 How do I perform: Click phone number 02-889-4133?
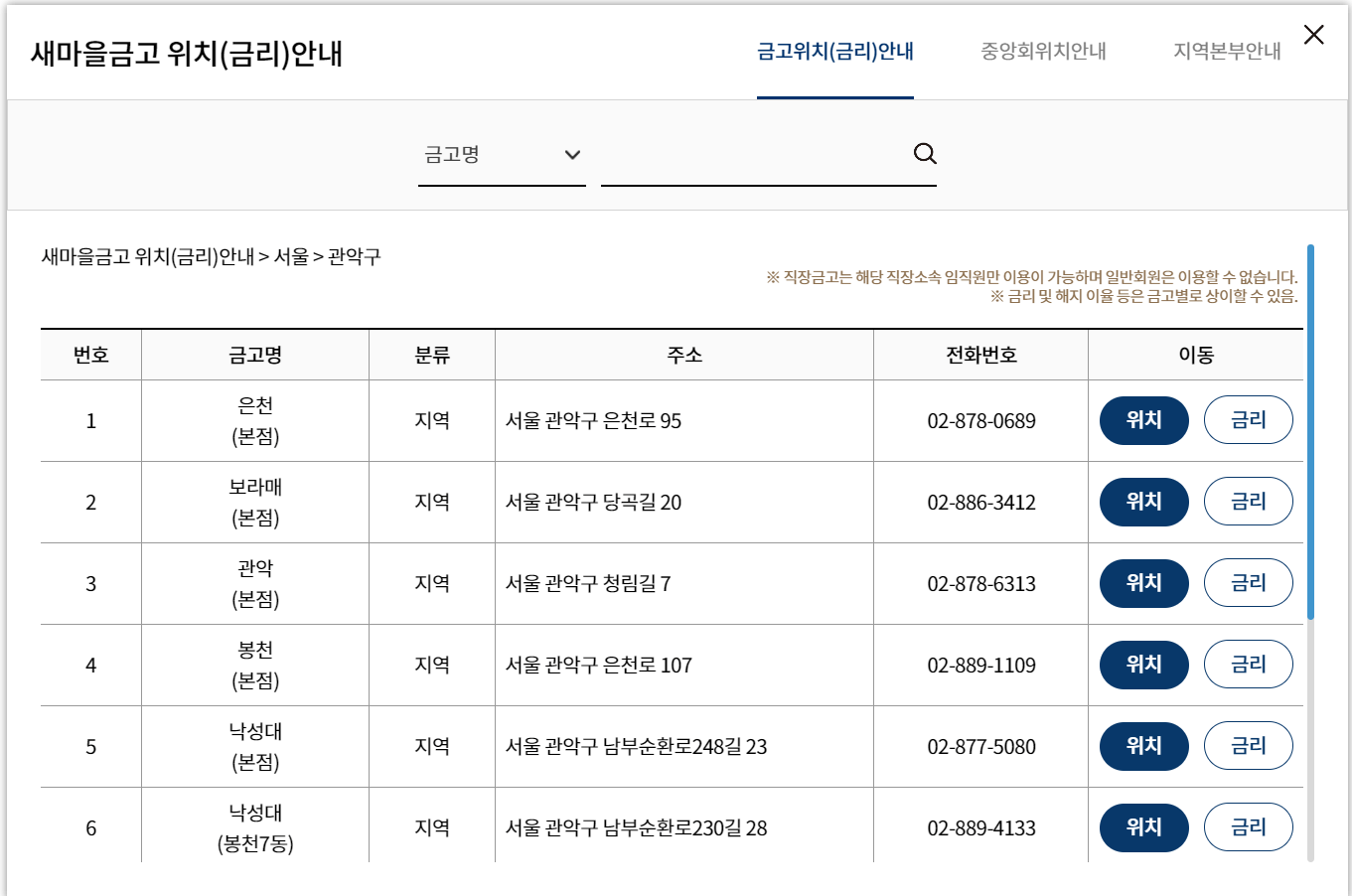click(x=981, y=828)
